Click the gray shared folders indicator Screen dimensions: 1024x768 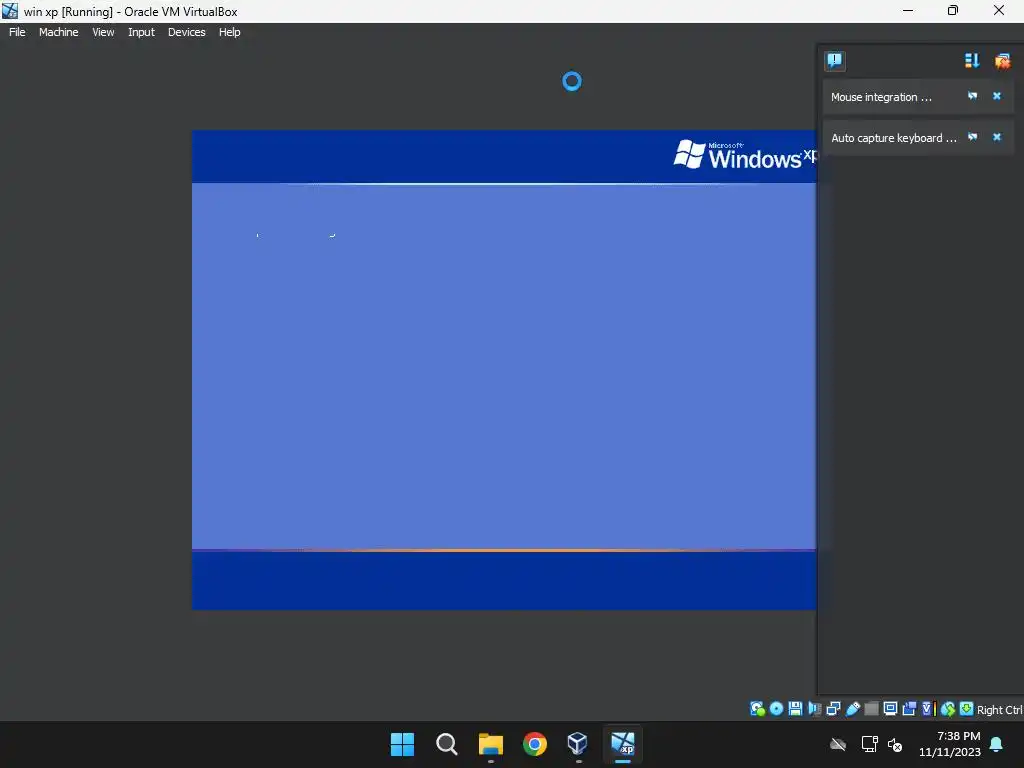point(871,709)
